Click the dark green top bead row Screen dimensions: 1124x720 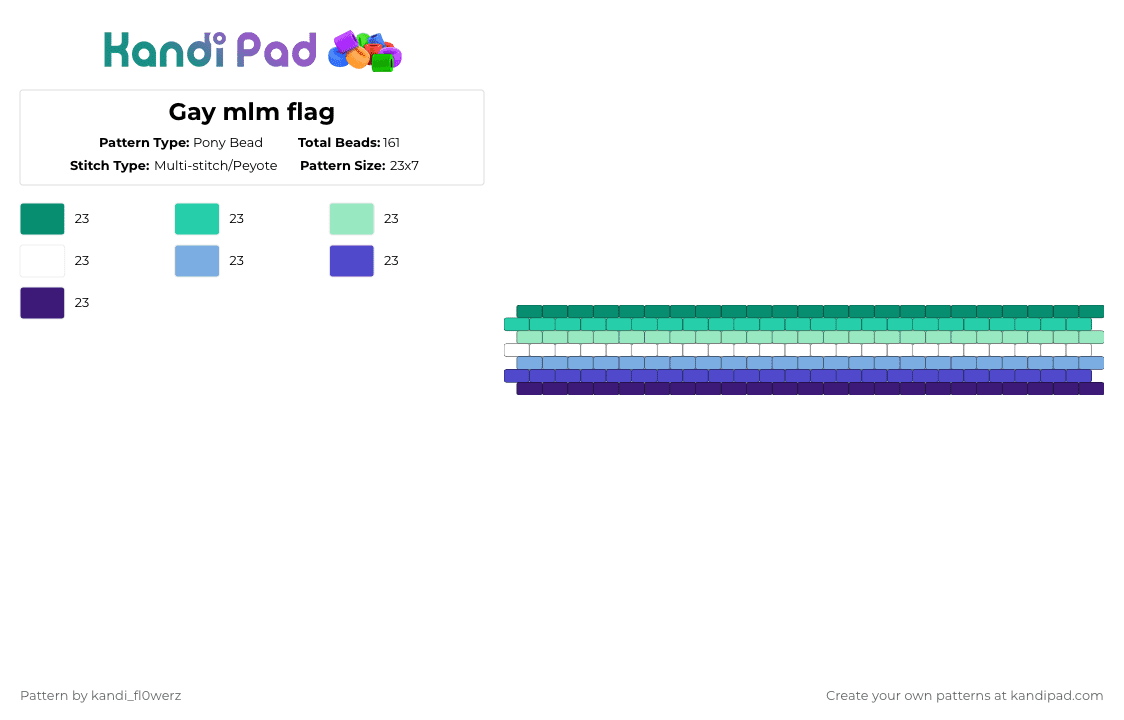click(x=810, y=311)
